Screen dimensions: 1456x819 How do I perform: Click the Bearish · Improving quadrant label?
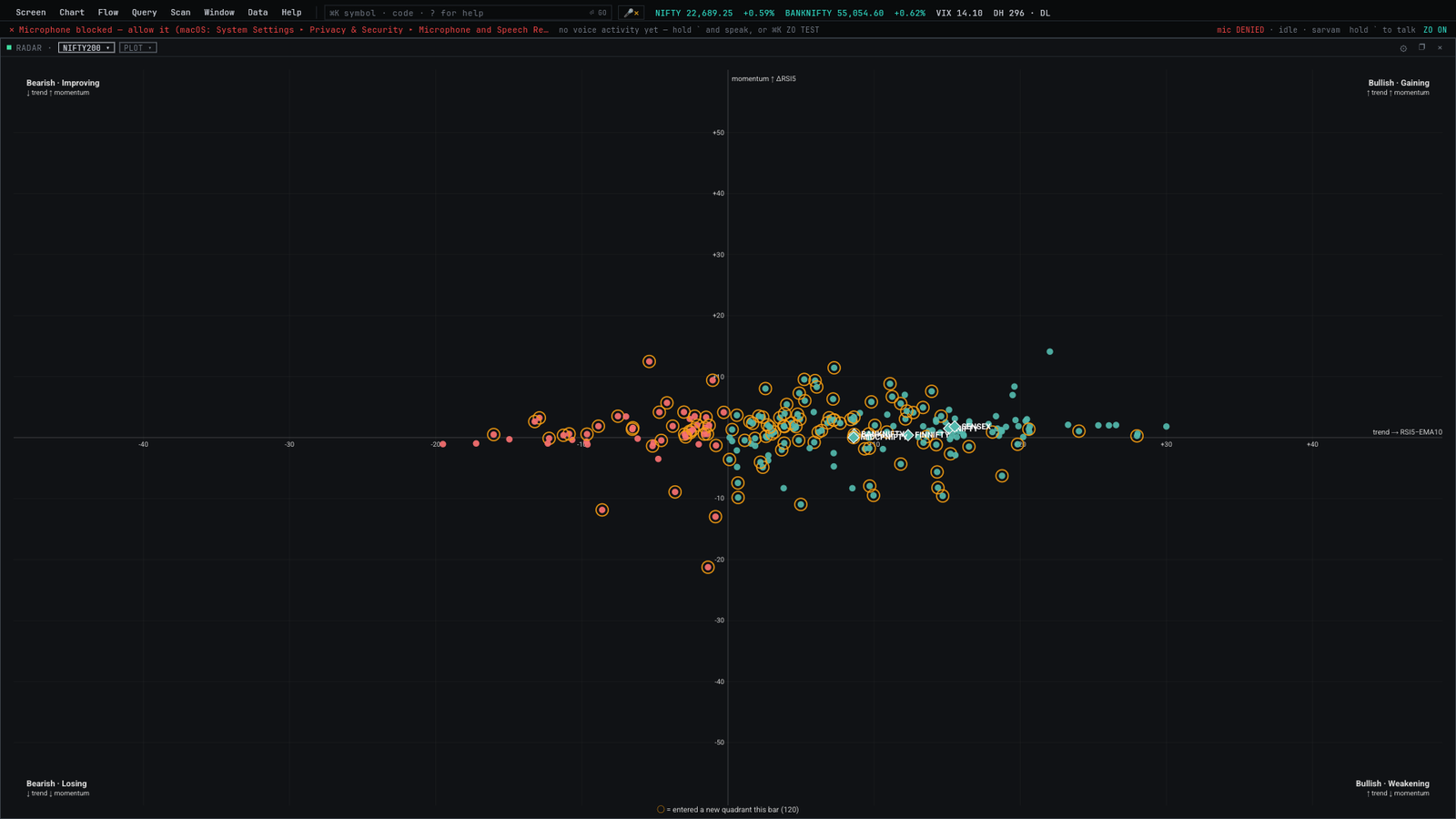pos(63,83)
